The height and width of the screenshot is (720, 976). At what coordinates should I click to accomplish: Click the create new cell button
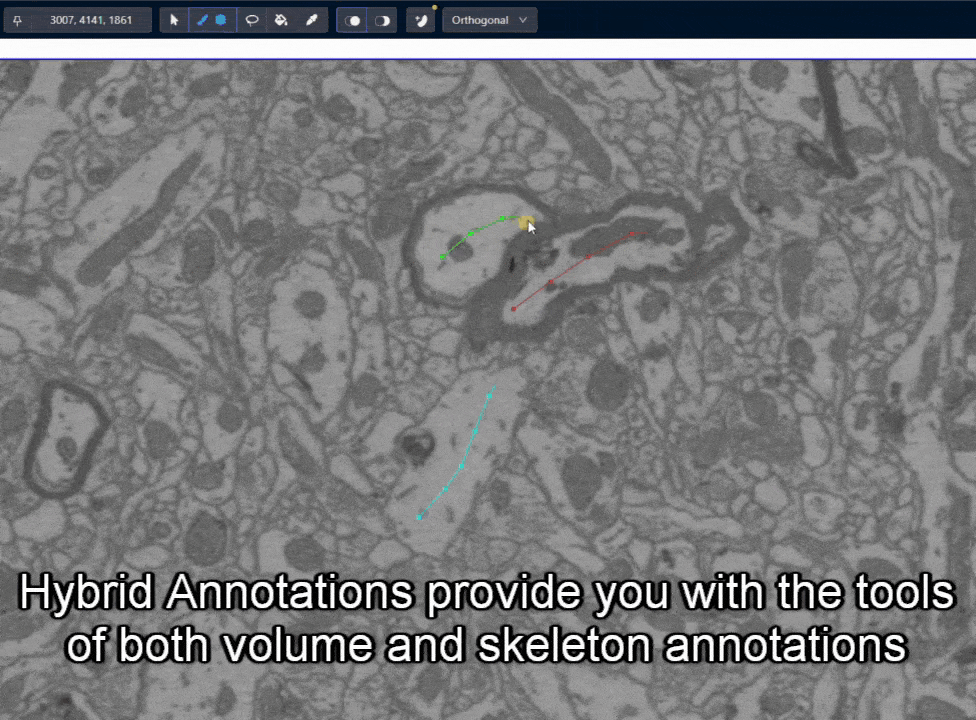[x=421, y=21]
